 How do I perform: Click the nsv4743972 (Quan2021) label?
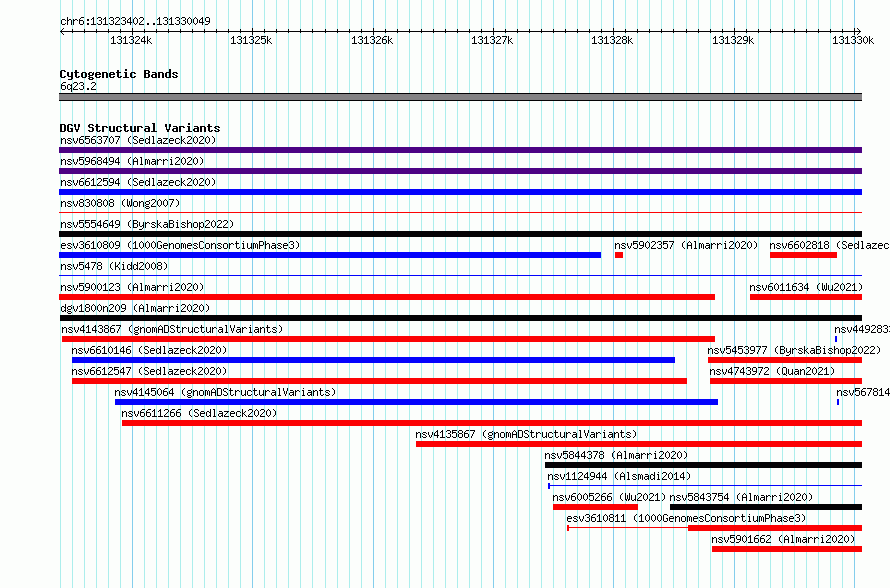point(772,371)
